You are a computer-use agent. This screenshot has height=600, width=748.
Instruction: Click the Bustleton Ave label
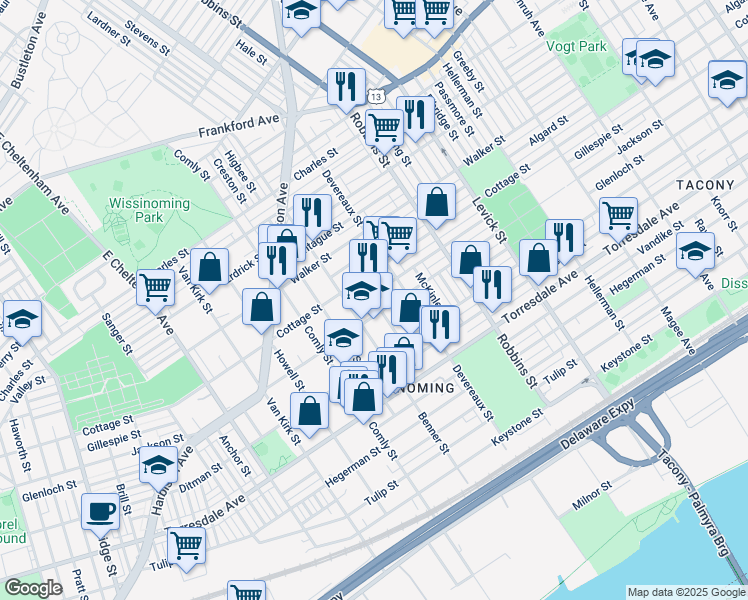(x=29, y=51)
